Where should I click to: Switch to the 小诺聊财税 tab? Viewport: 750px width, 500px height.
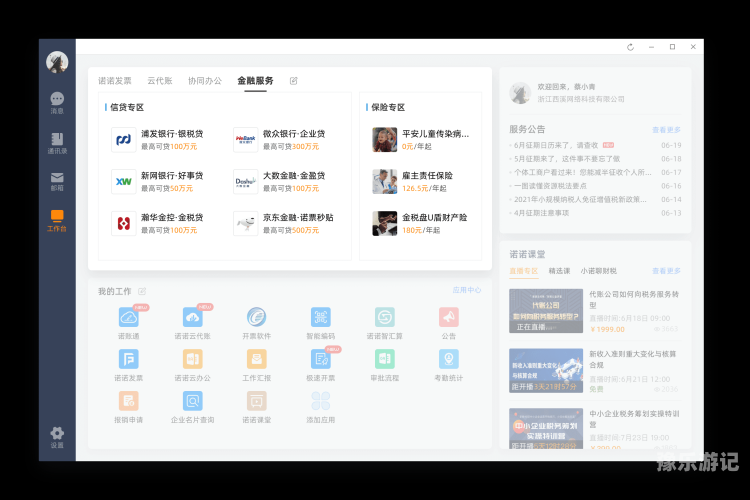(598, 271)
